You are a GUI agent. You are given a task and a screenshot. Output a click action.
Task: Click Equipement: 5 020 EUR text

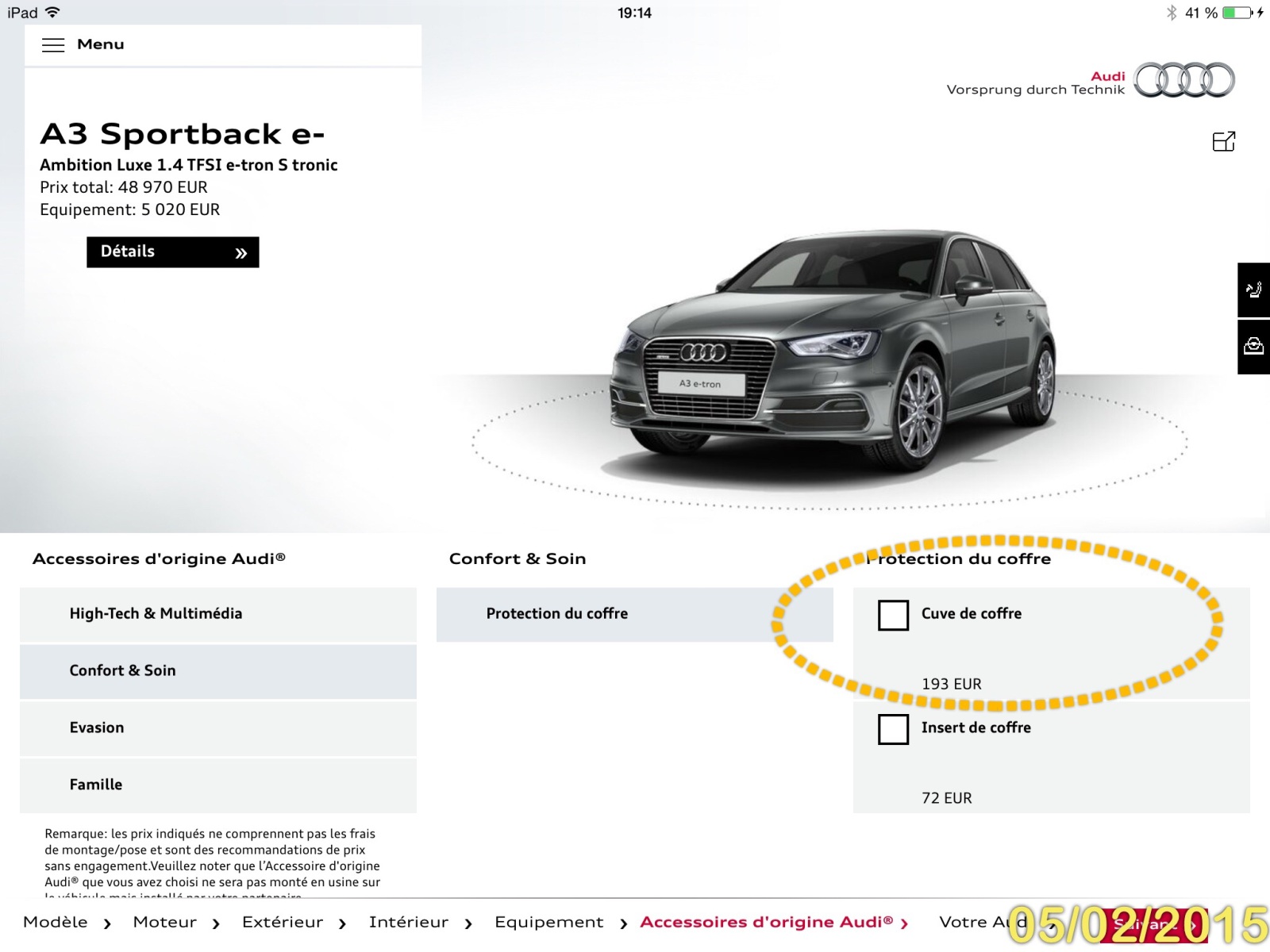(x=130, y=209)
